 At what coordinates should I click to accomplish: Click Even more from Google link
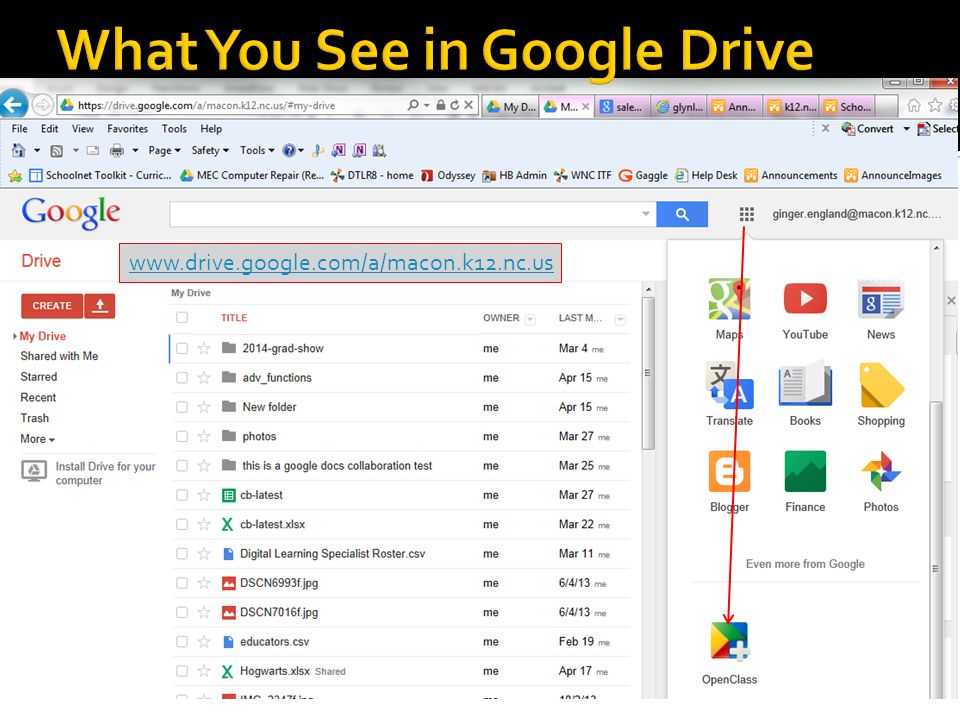[805, 564]
